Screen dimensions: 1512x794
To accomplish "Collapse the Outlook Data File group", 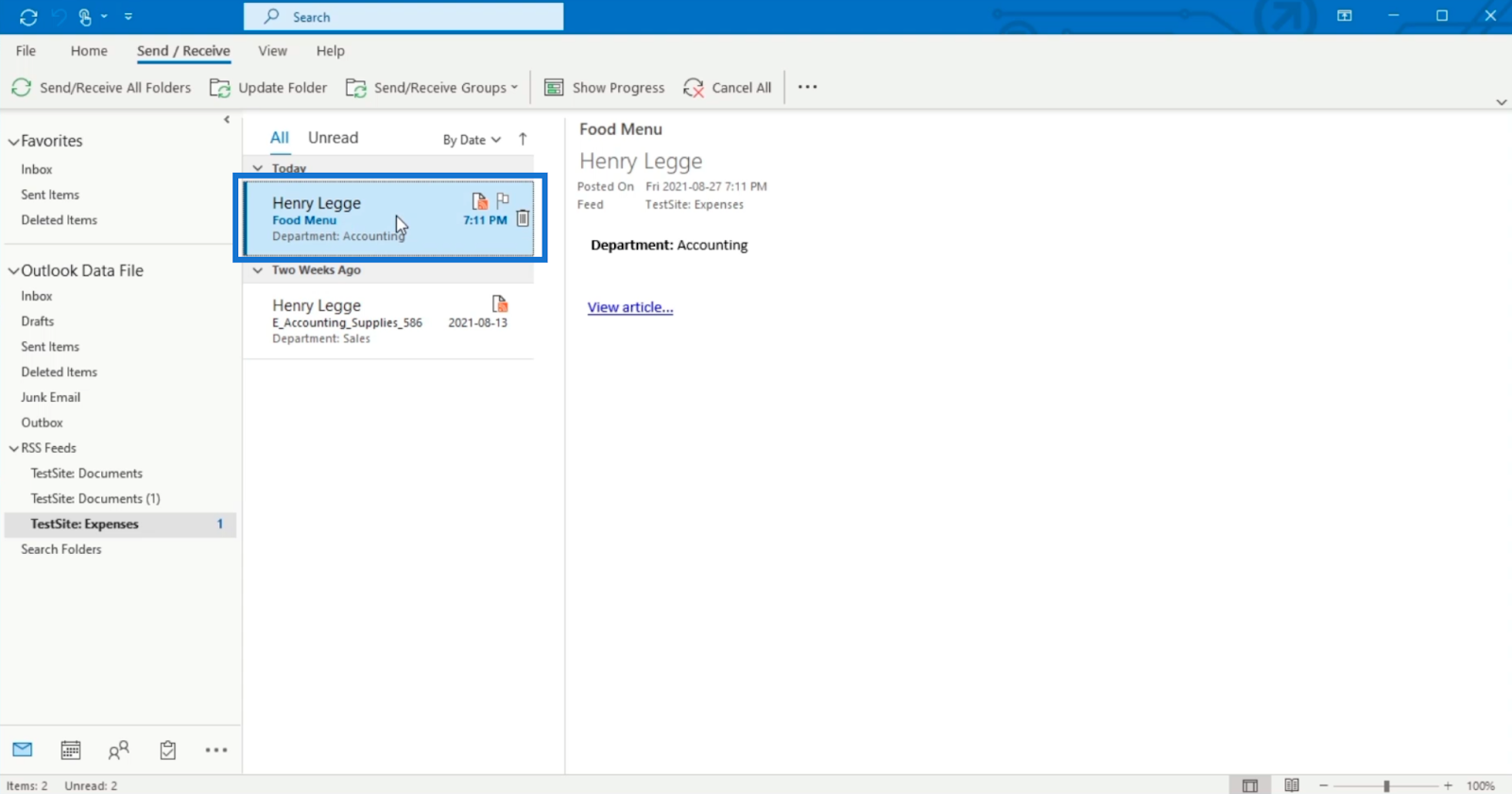I will click(x=14, y=271).
